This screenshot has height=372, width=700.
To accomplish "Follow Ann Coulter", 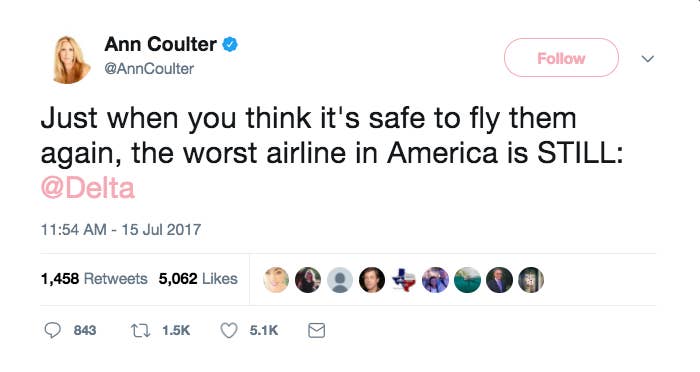I will click(x=561, y=58).
